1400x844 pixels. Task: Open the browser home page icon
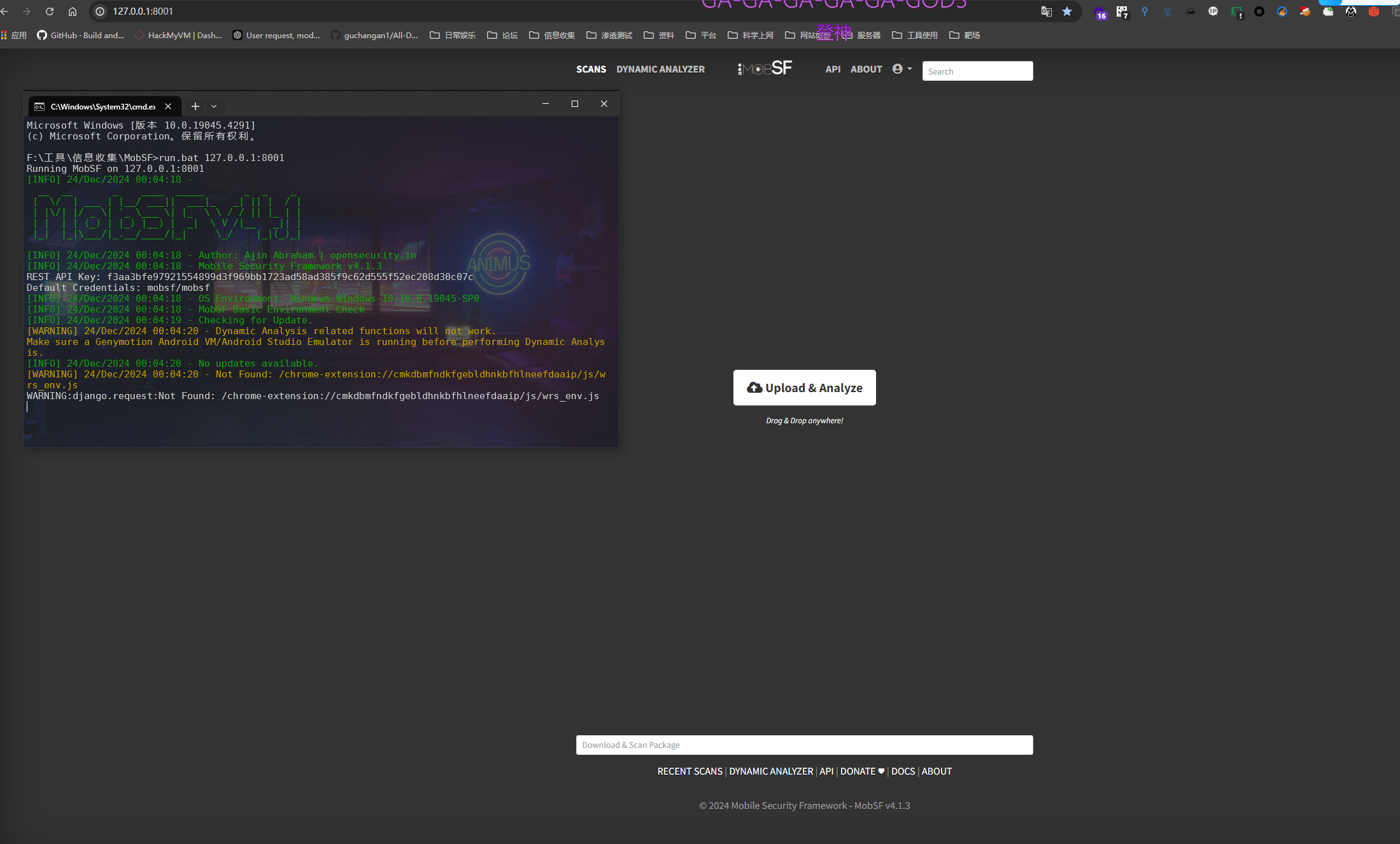pos(73,11)
